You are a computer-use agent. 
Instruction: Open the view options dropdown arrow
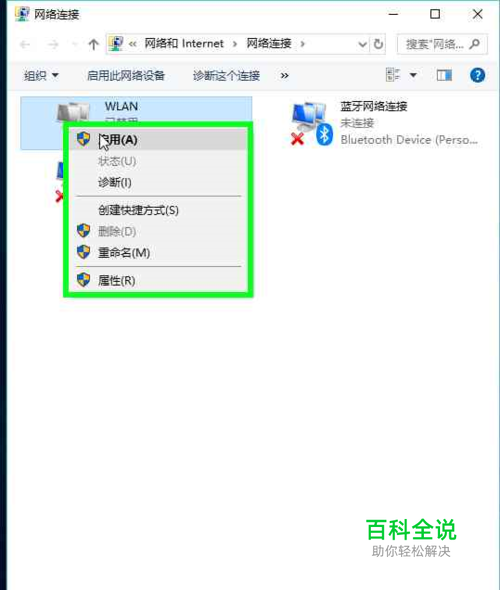[413, 75]
